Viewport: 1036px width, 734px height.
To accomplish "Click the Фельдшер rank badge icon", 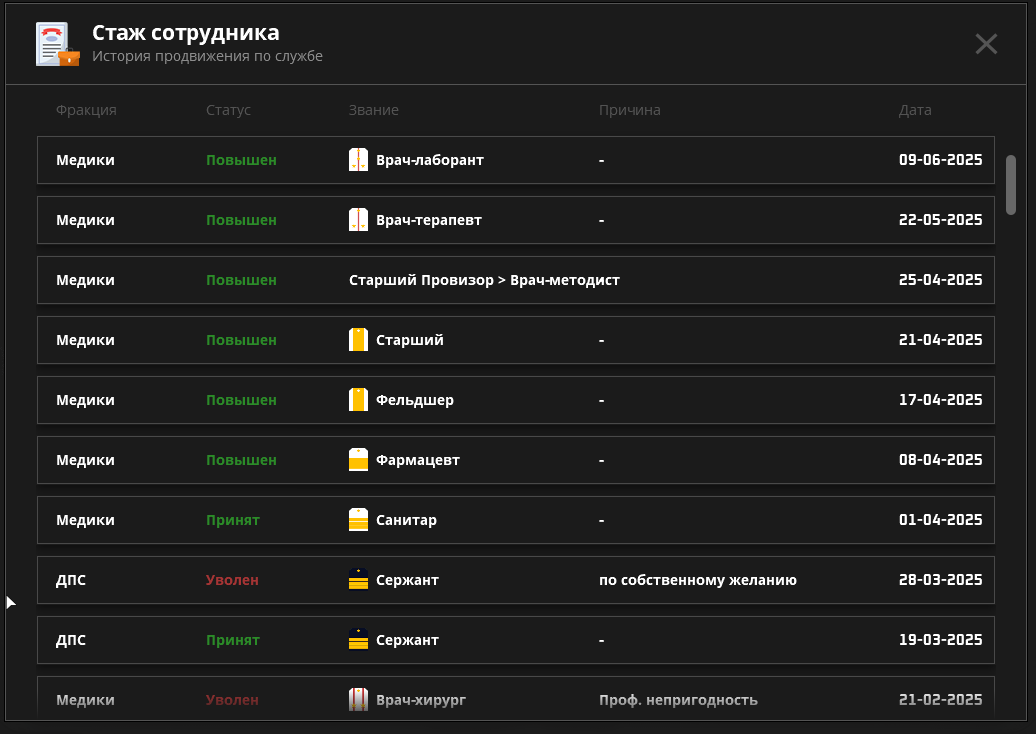I will (x=358, y=400).
